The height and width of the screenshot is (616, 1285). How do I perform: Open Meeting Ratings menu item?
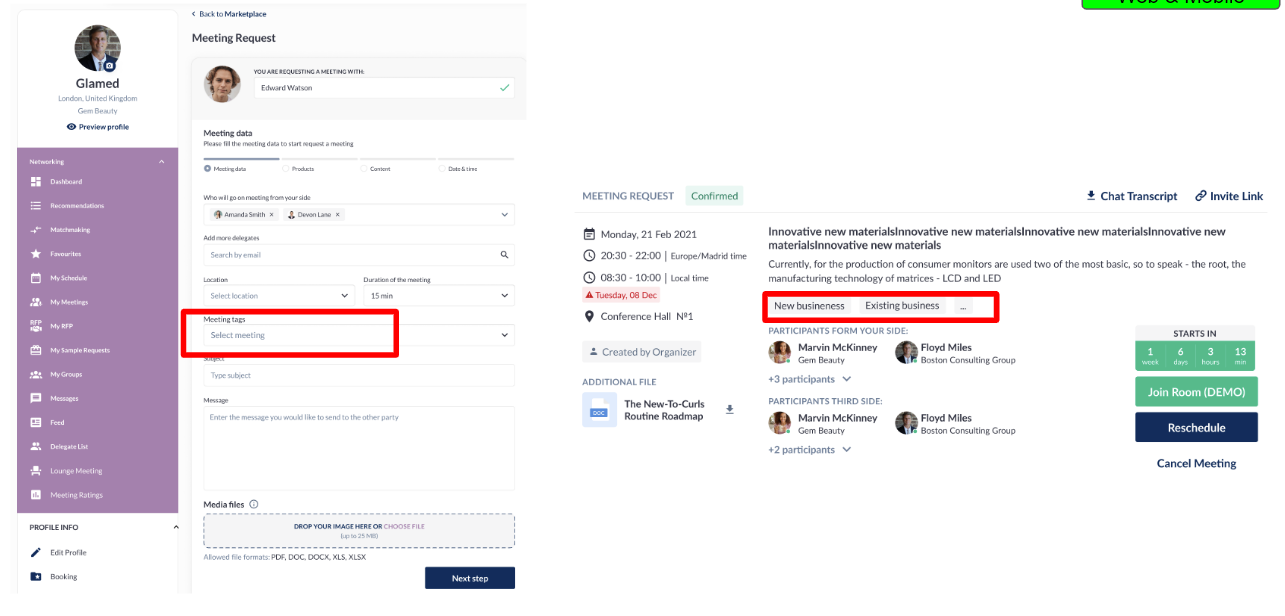[x=76, y=495]
